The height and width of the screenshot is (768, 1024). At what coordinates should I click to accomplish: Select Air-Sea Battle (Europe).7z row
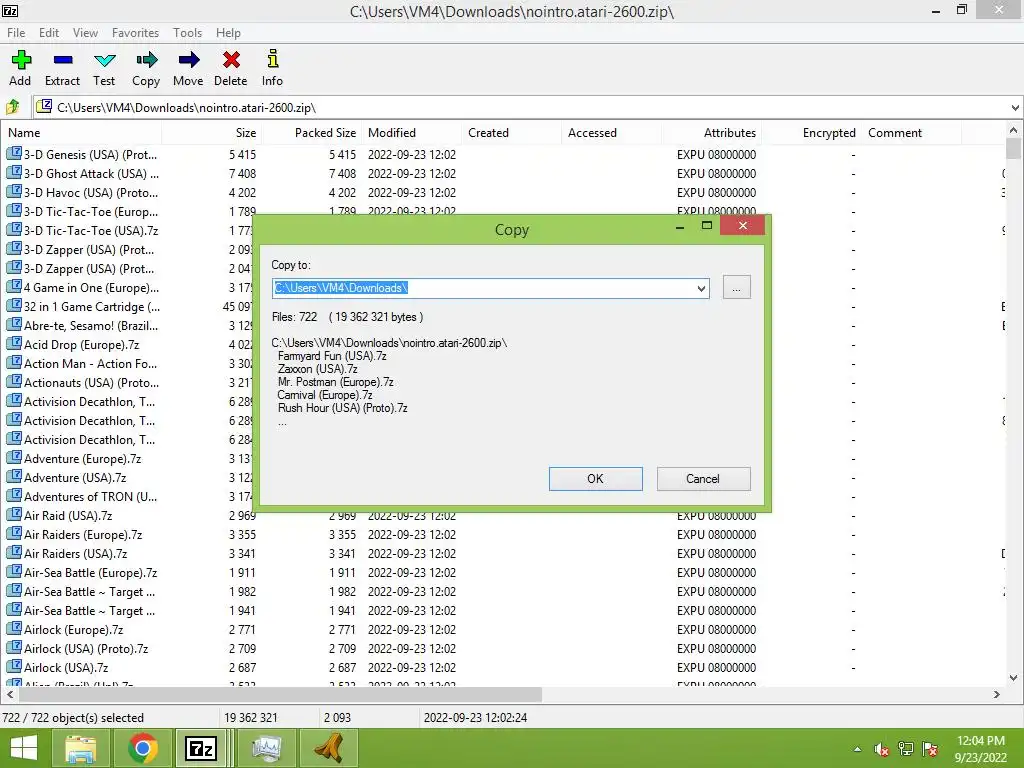point(503,572)
